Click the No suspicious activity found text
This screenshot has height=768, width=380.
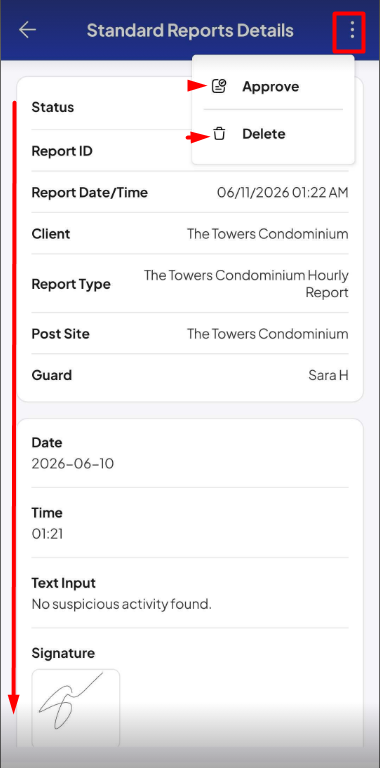pyautogui.click(x=121, y=604)
